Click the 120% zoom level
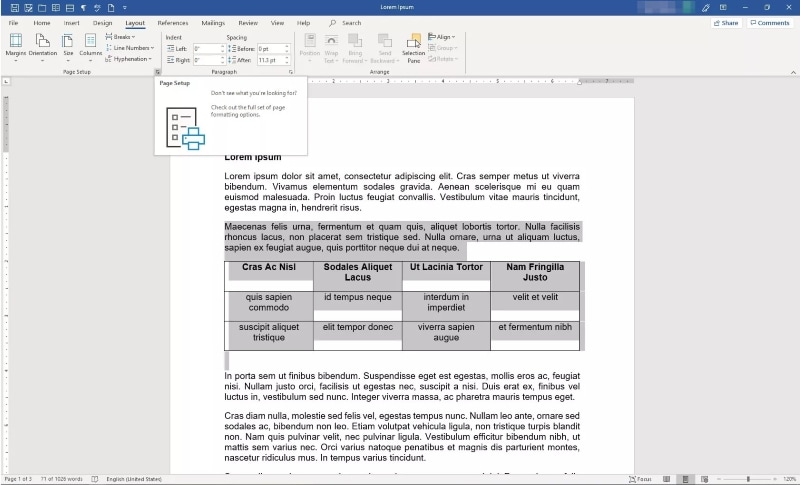This screenshot has width=800, height=485. tap(790, 479)
